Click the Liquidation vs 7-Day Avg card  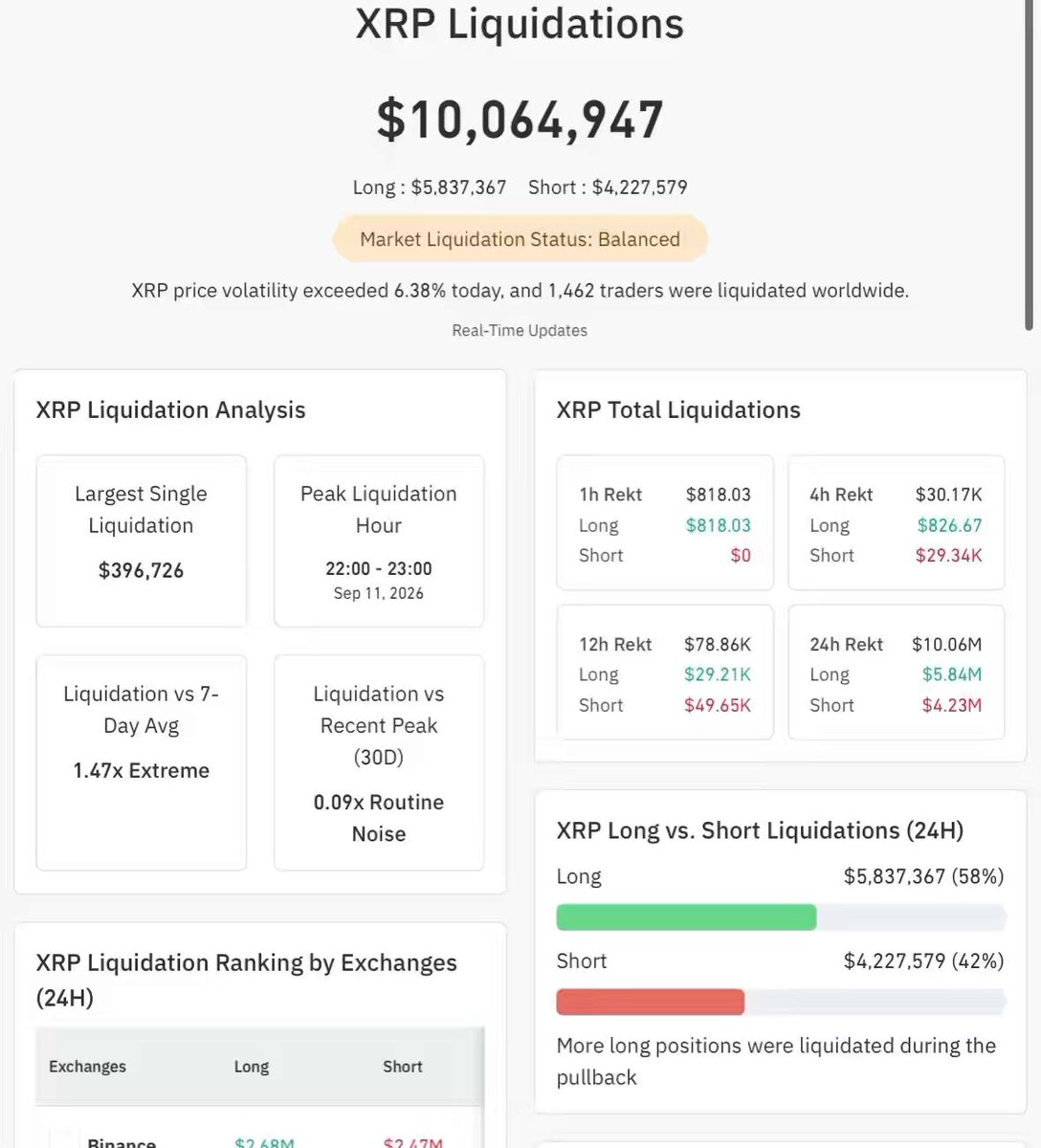coord(142,762)
